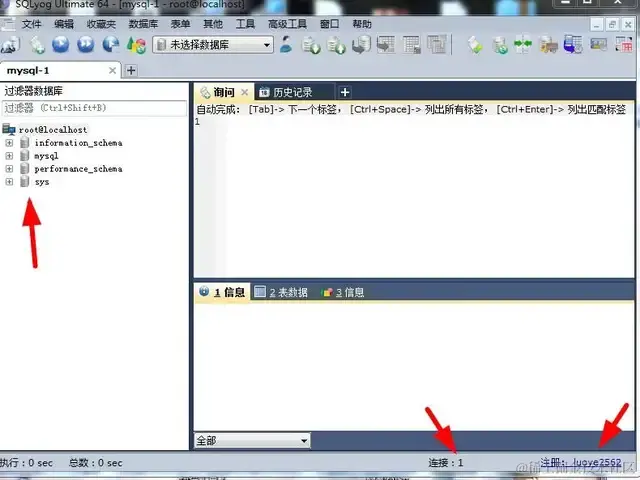Image resolution: width=640 pixels, height=480 pixels.
Task: Select the mysql database name in tree
Action: pyautogui.click(x=46, y=156)
